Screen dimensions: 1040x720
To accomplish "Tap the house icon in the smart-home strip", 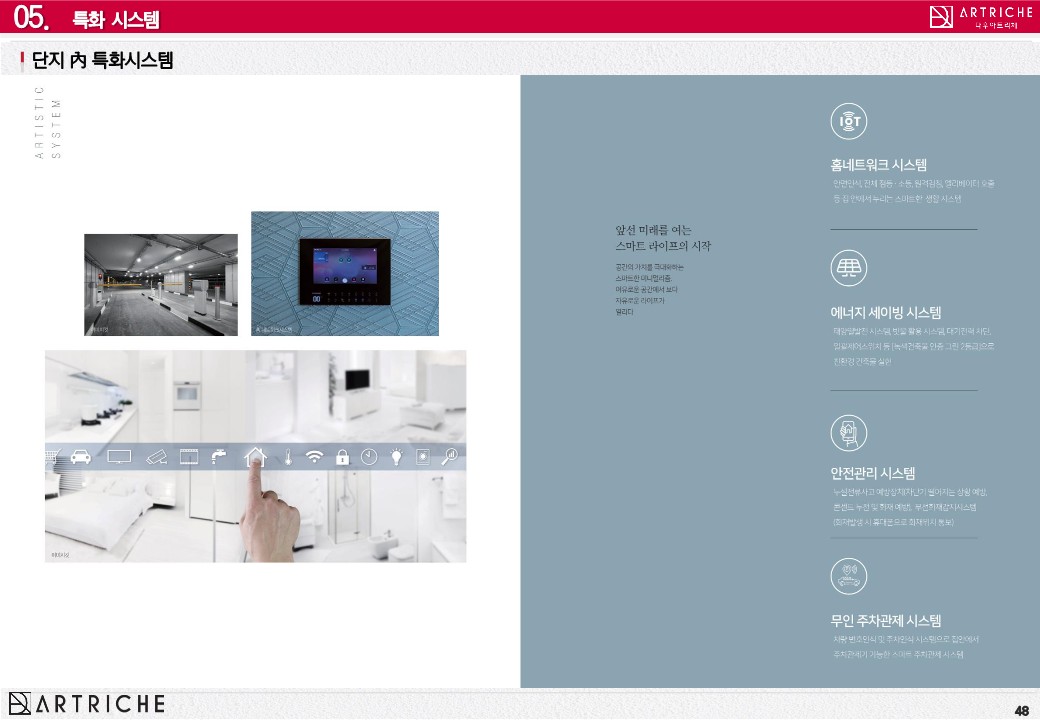I will point(256,456).
